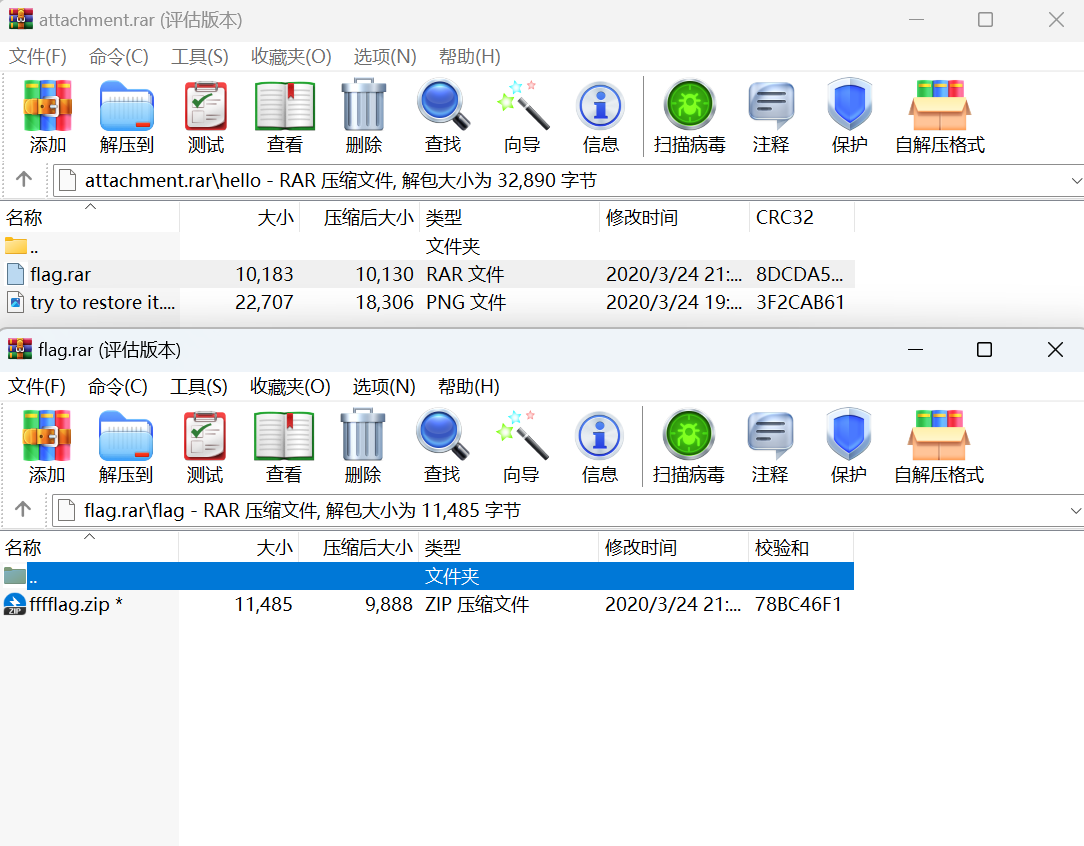The width and height of the screenshot is (1084, 846).
Task: Sort by CRC32 column in attachment.rar window
Action: coord(802,218)
